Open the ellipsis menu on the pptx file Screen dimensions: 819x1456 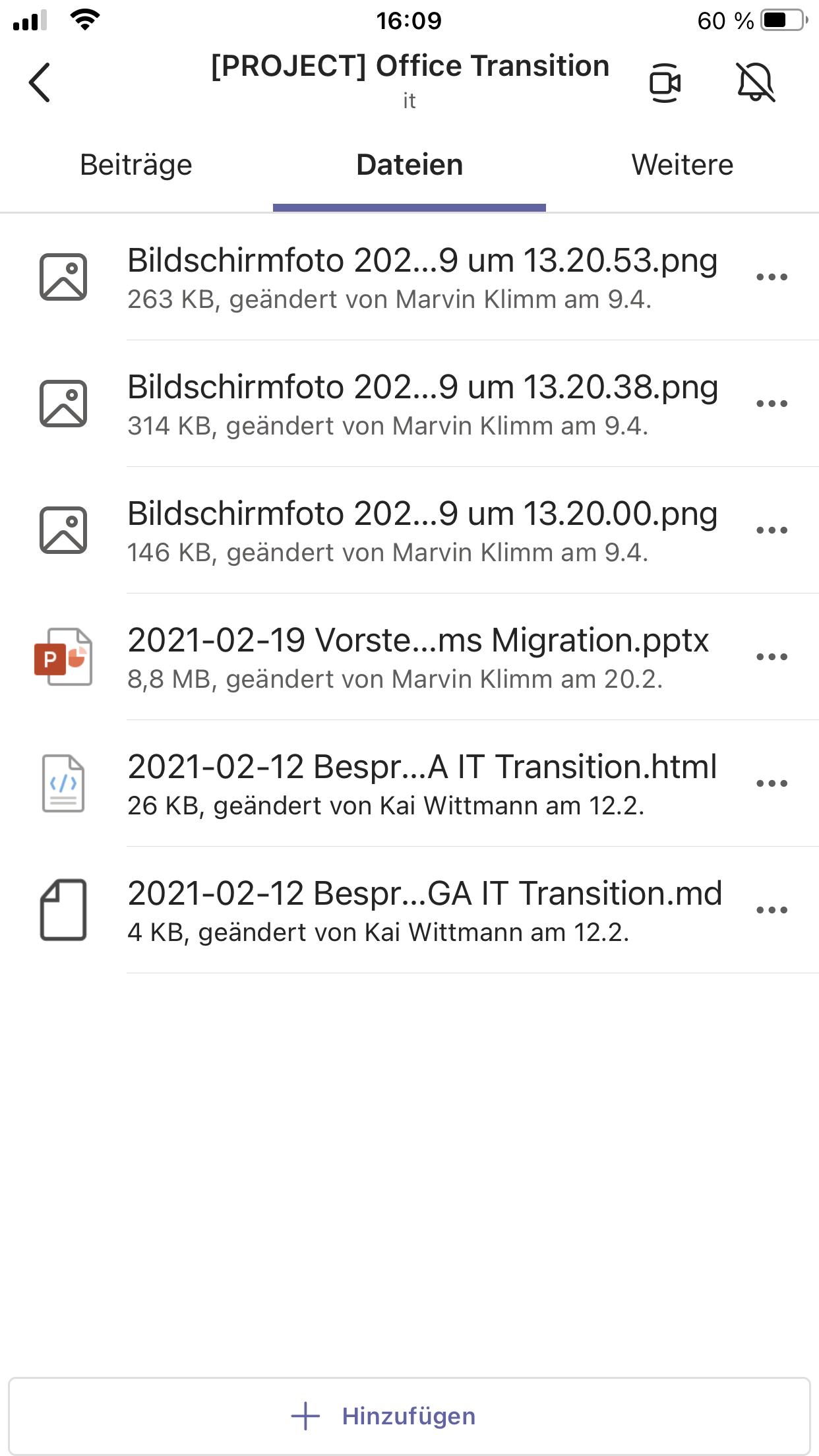(x=773, y=657)
